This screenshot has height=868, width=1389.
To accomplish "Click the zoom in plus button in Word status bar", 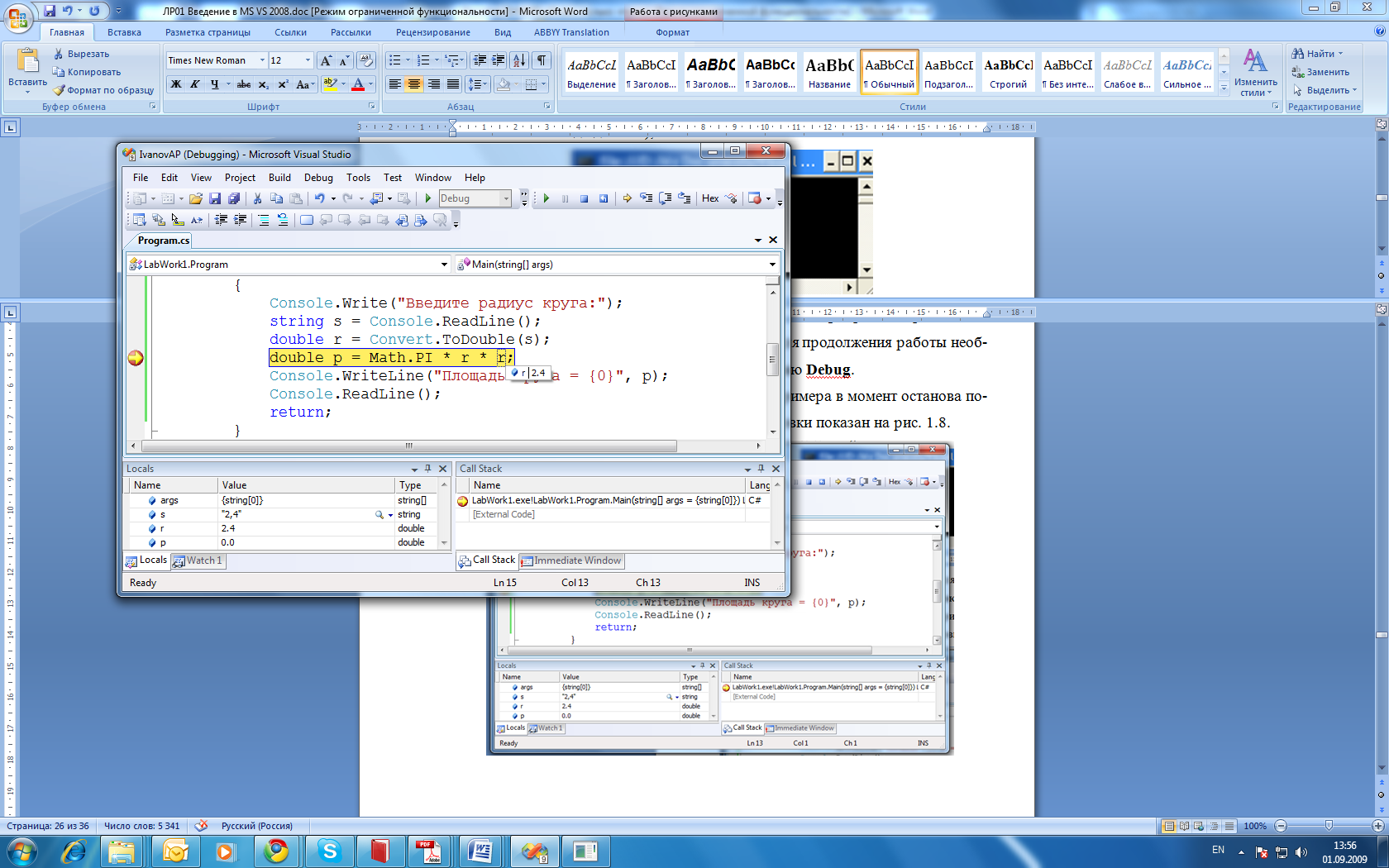I will point(1377,826).
